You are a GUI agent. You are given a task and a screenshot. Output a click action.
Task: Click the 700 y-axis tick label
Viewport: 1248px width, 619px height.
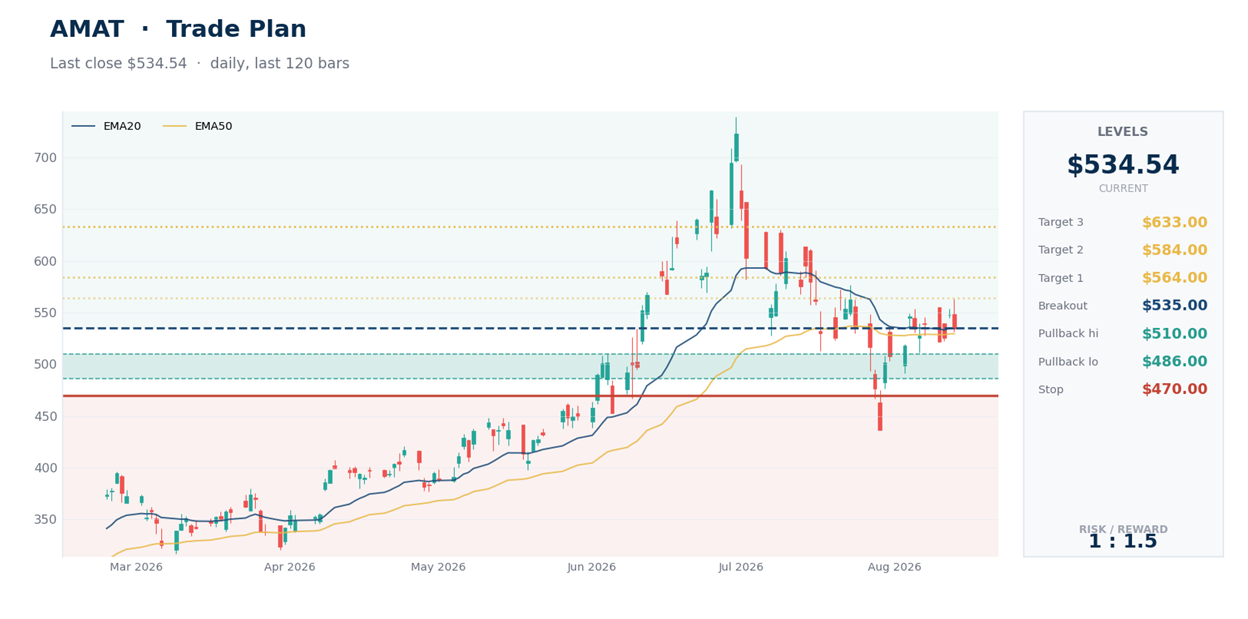coord(46,158)
